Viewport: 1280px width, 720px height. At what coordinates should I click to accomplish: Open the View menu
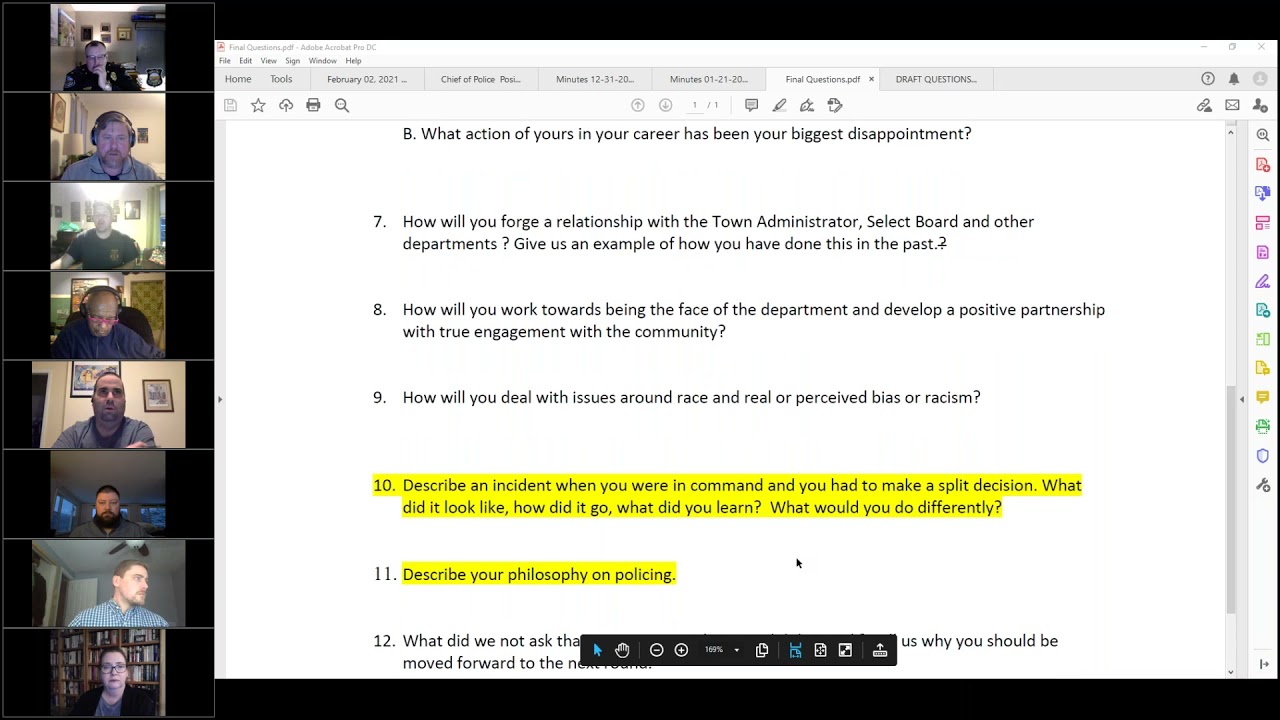[268, 61]
